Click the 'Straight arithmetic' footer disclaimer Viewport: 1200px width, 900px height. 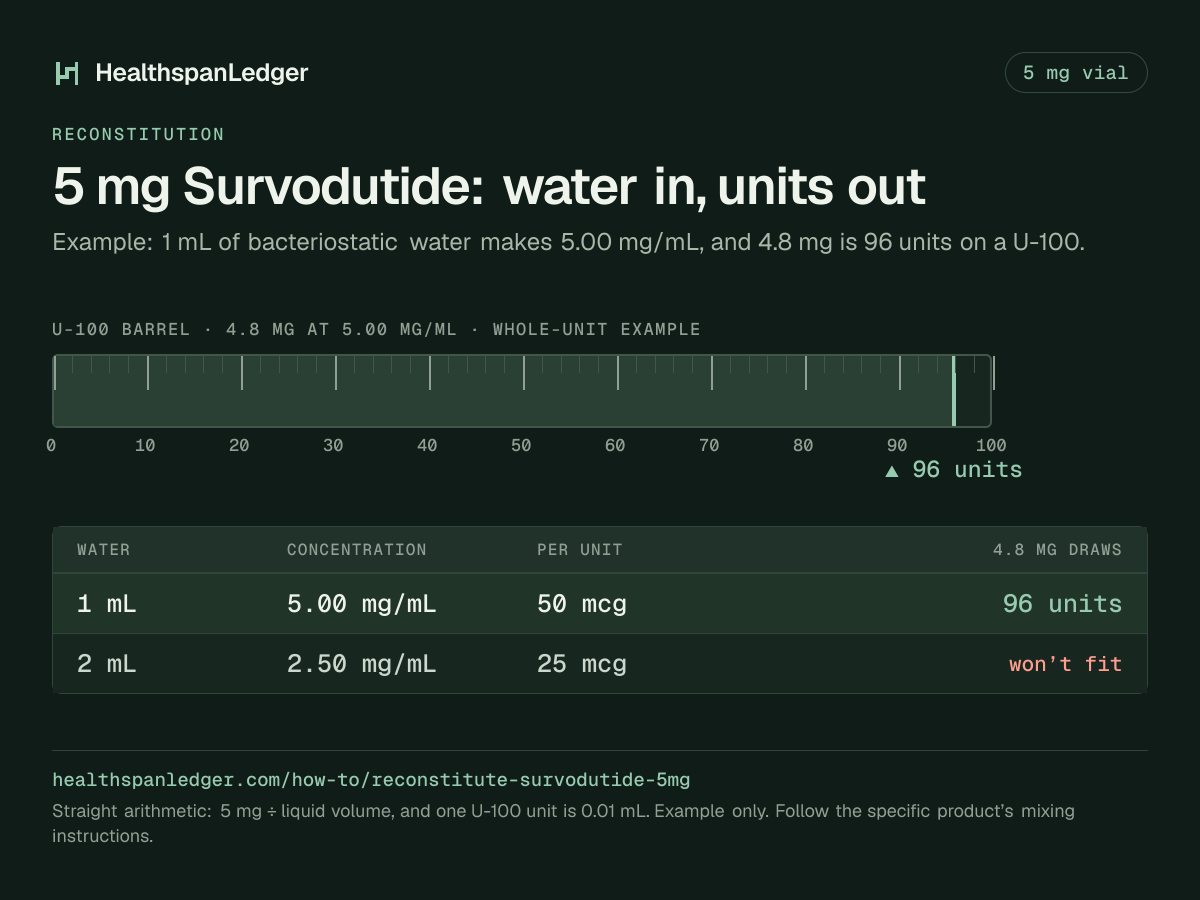click(x=563, y=823)
